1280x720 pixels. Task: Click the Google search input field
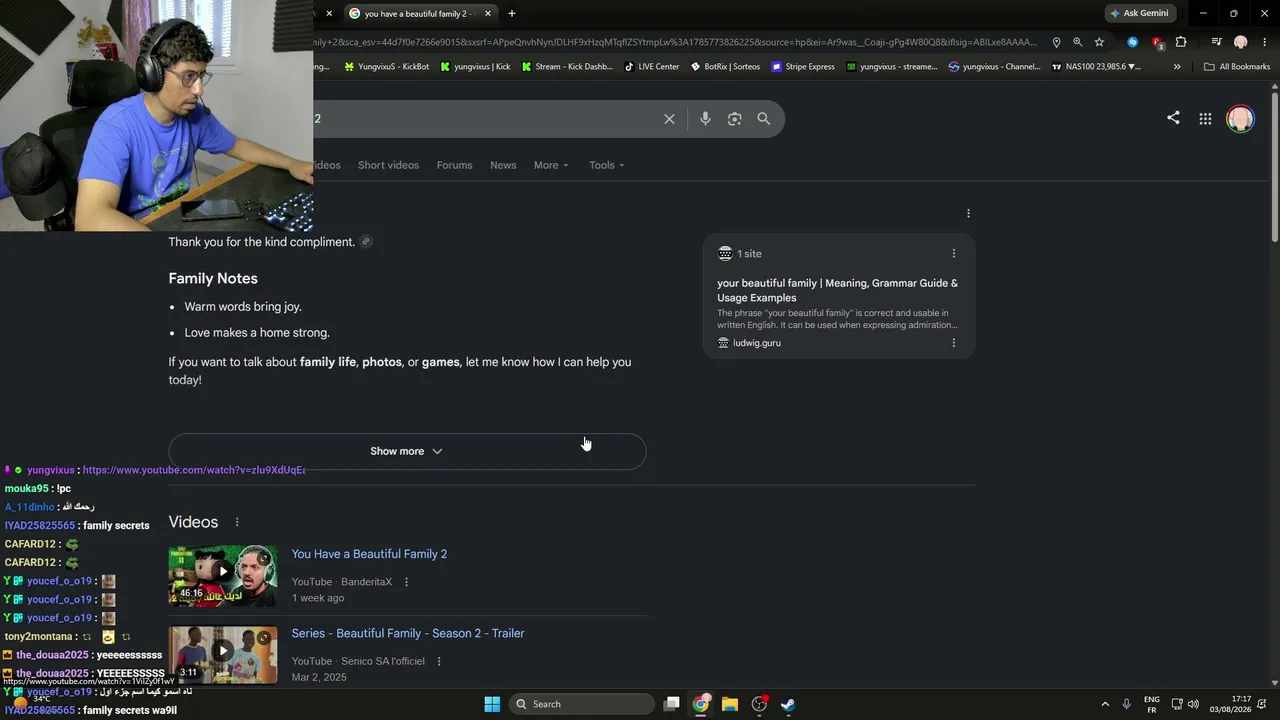(x=484, y=119)
